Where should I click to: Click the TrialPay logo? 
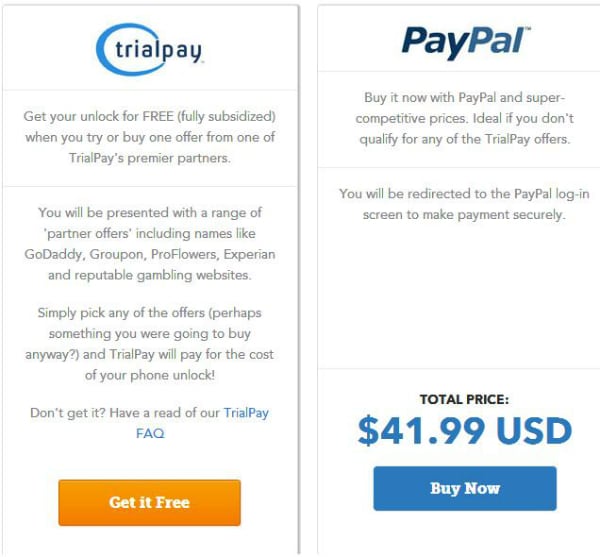[149, 49]
